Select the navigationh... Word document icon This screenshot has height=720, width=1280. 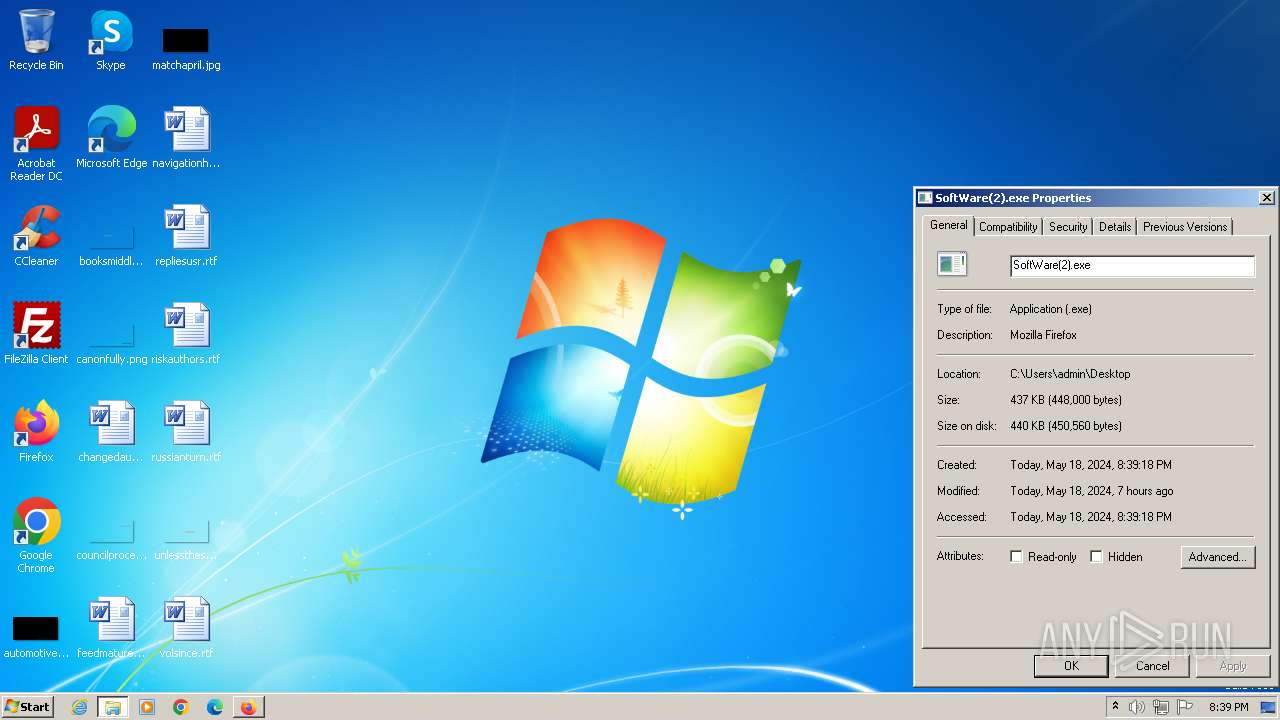[186, 138]
